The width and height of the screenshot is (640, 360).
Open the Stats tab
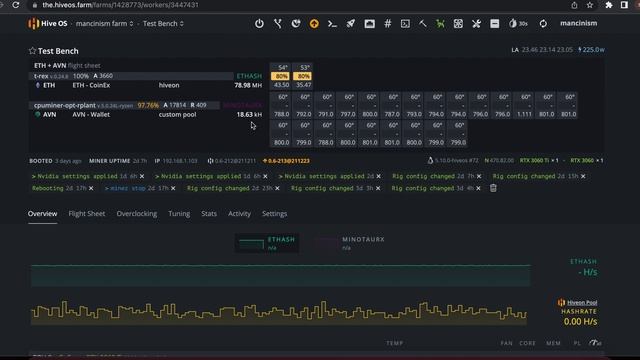(x=209, y=213)
